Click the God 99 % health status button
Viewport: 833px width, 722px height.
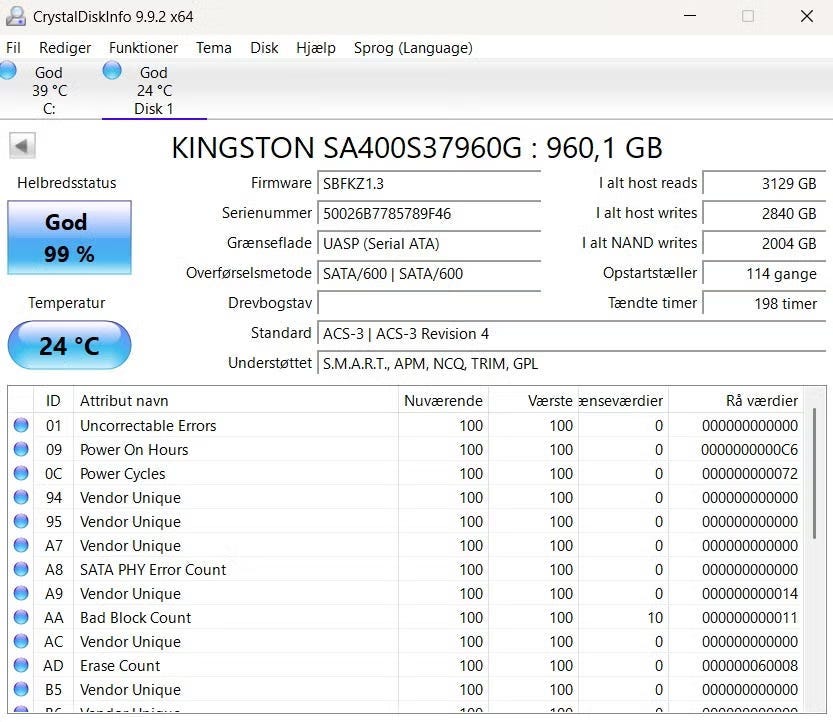click(x=69, y=237)
